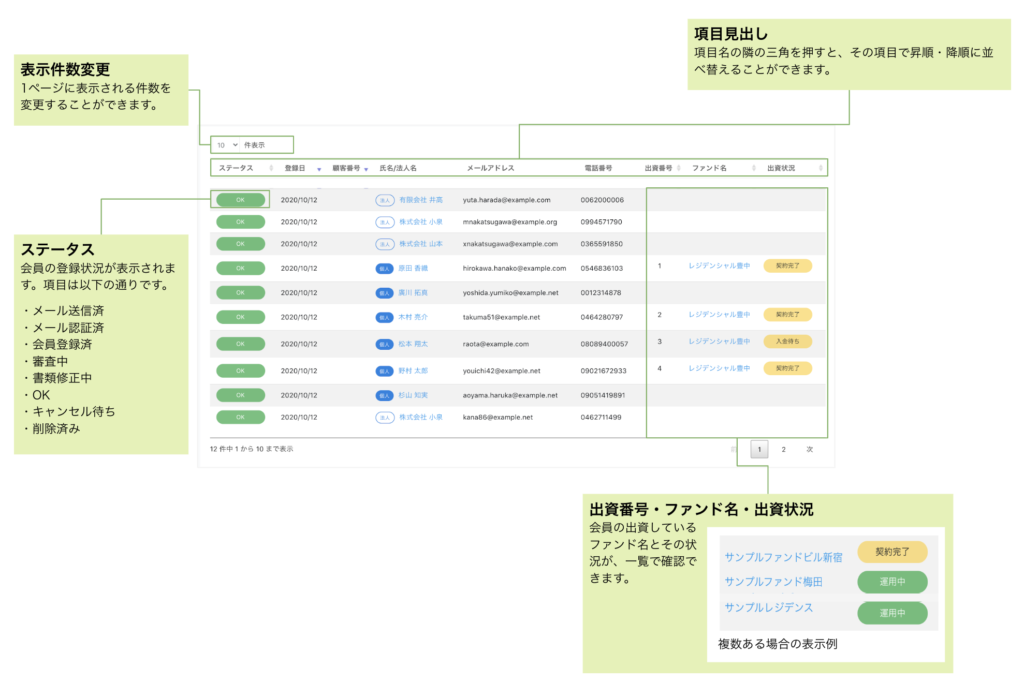The width and height of the screenshot is (1024, 682).
Task: Go to page 2 of the list
Action: point(784,450)
